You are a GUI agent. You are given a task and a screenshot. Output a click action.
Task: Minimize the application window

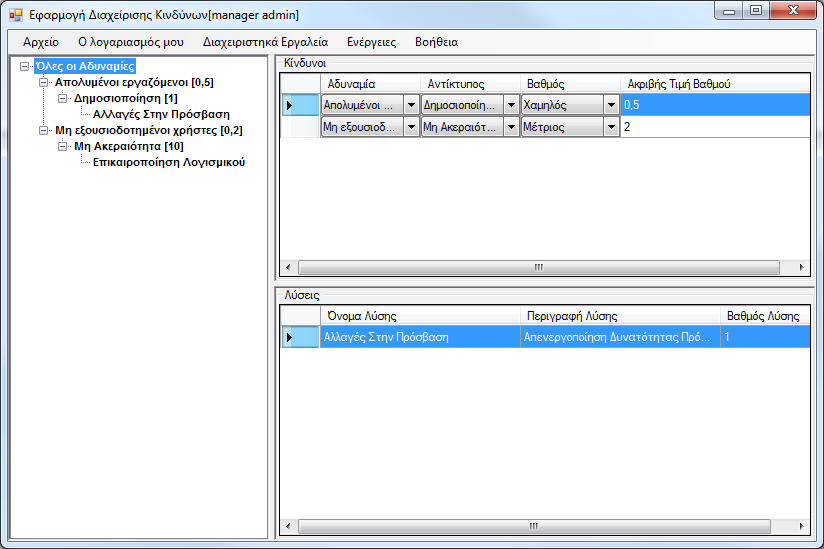pyautogui.click(x=729, y=11)
